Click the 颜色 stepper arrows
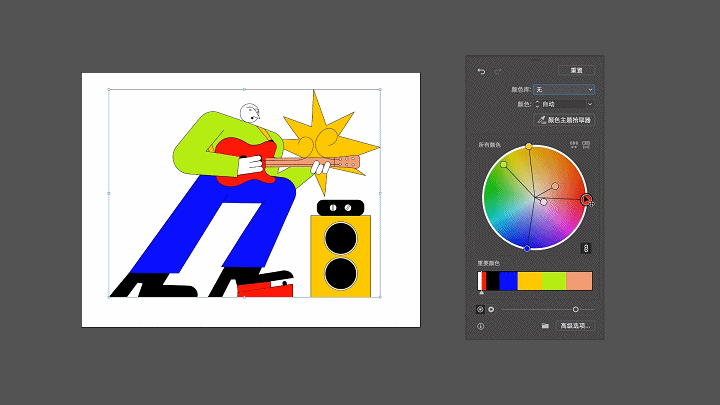This screenshot has height=405, width=720. [536, 104]
